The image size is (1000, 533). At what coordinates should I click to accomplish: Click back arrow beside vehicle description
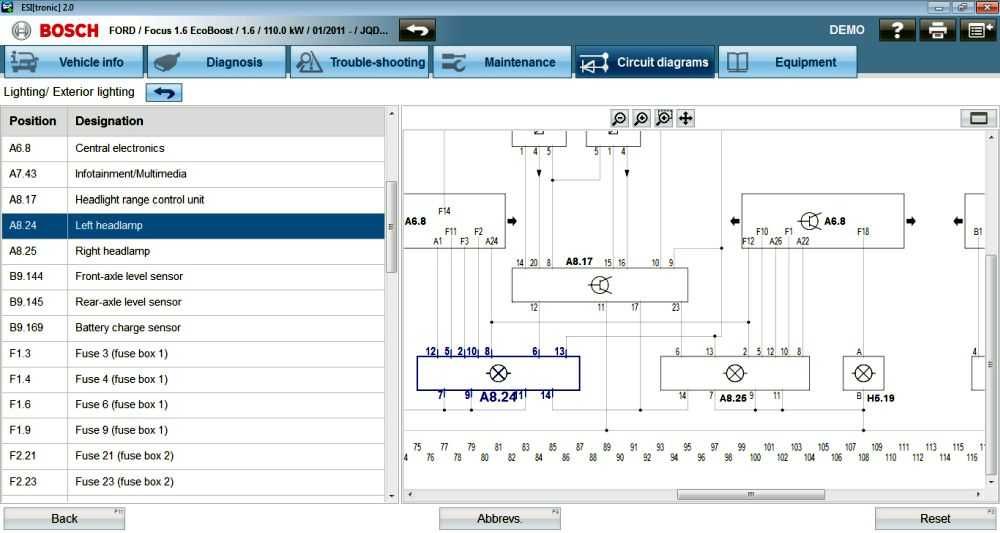[417, 30]
